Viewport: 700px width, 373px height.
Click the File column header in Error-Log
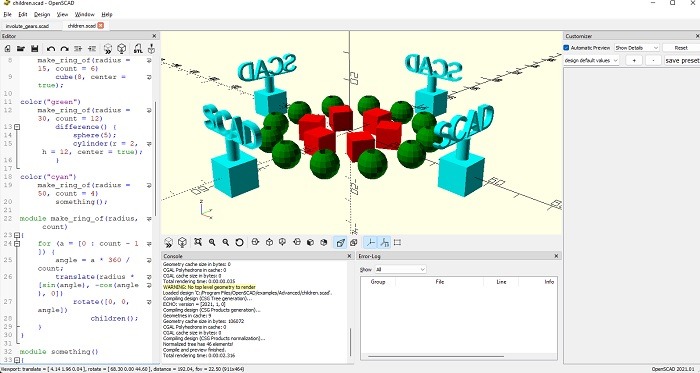[439, 282]
